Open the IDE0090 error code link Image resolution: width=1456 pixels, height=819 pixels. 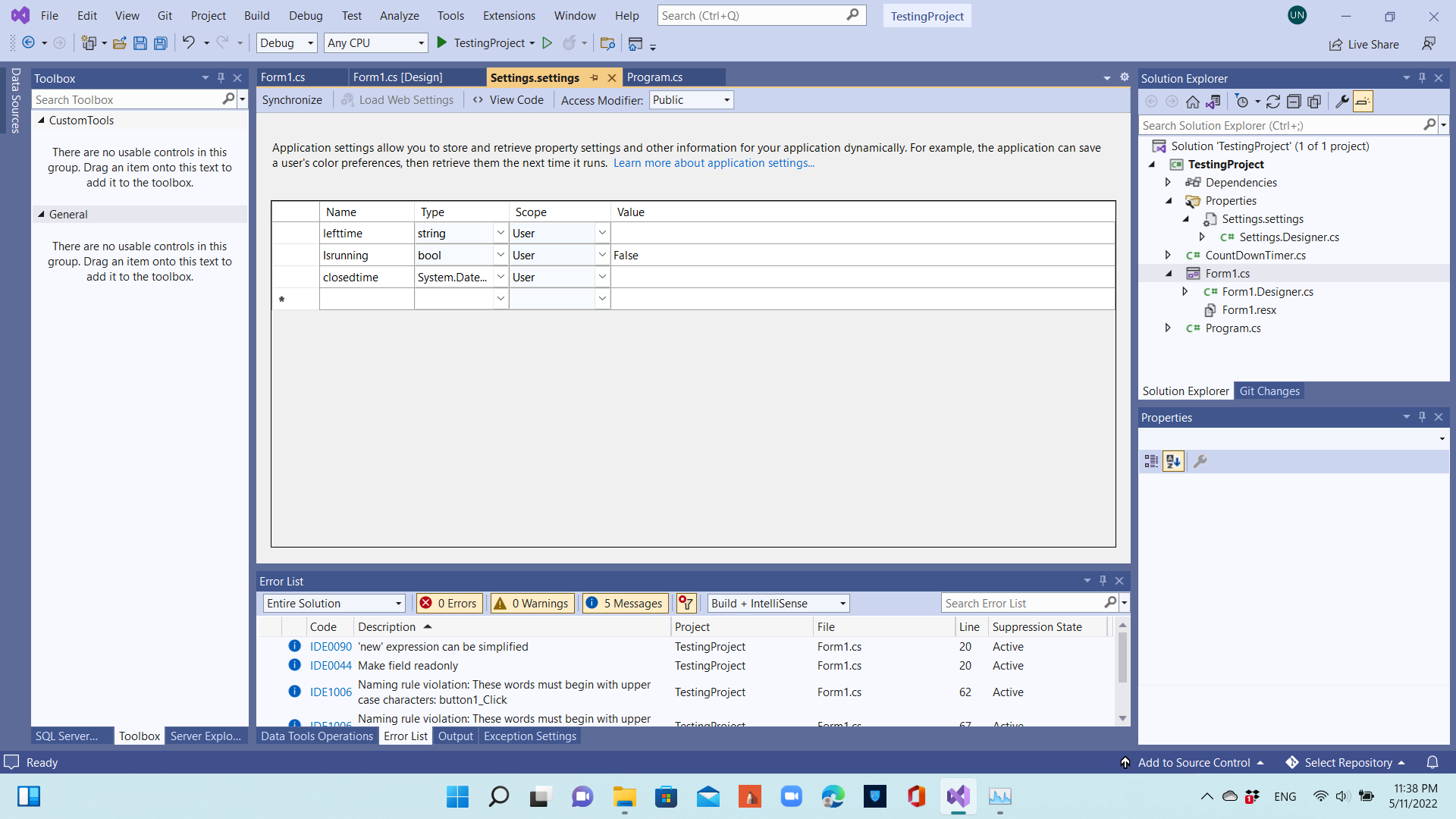click(331, 647)
